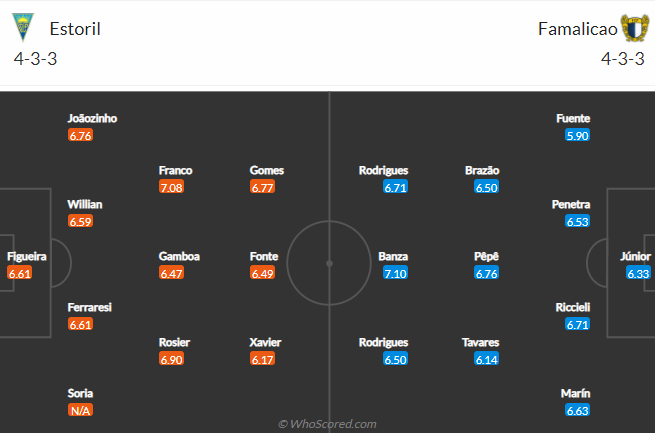This screenshot has height=433, width=655.
Task: Click Soria's N/A rating badge
Action: click(x=80, y=410)
